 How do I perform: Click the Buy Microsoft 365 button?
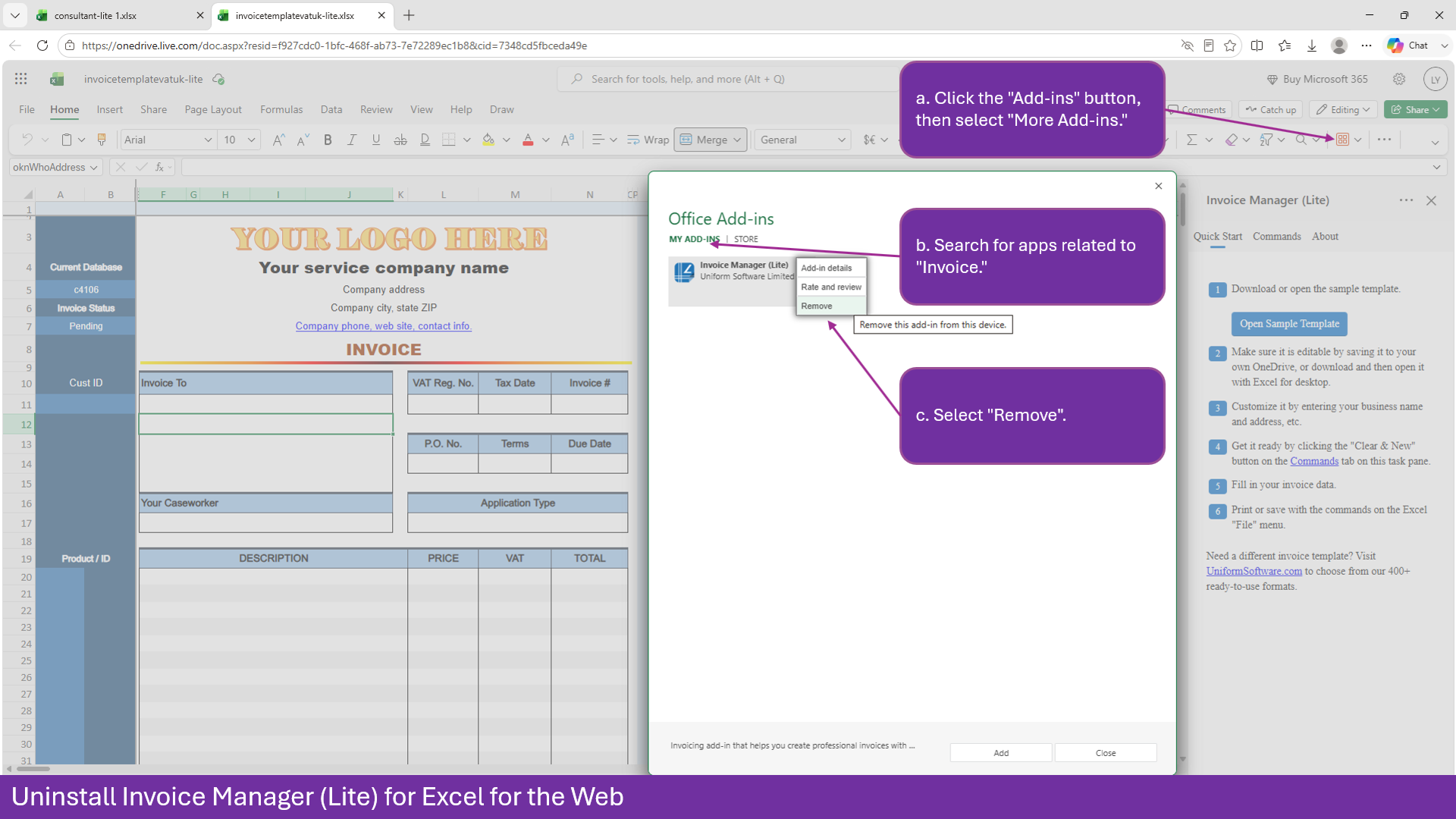pos(1318,79)
